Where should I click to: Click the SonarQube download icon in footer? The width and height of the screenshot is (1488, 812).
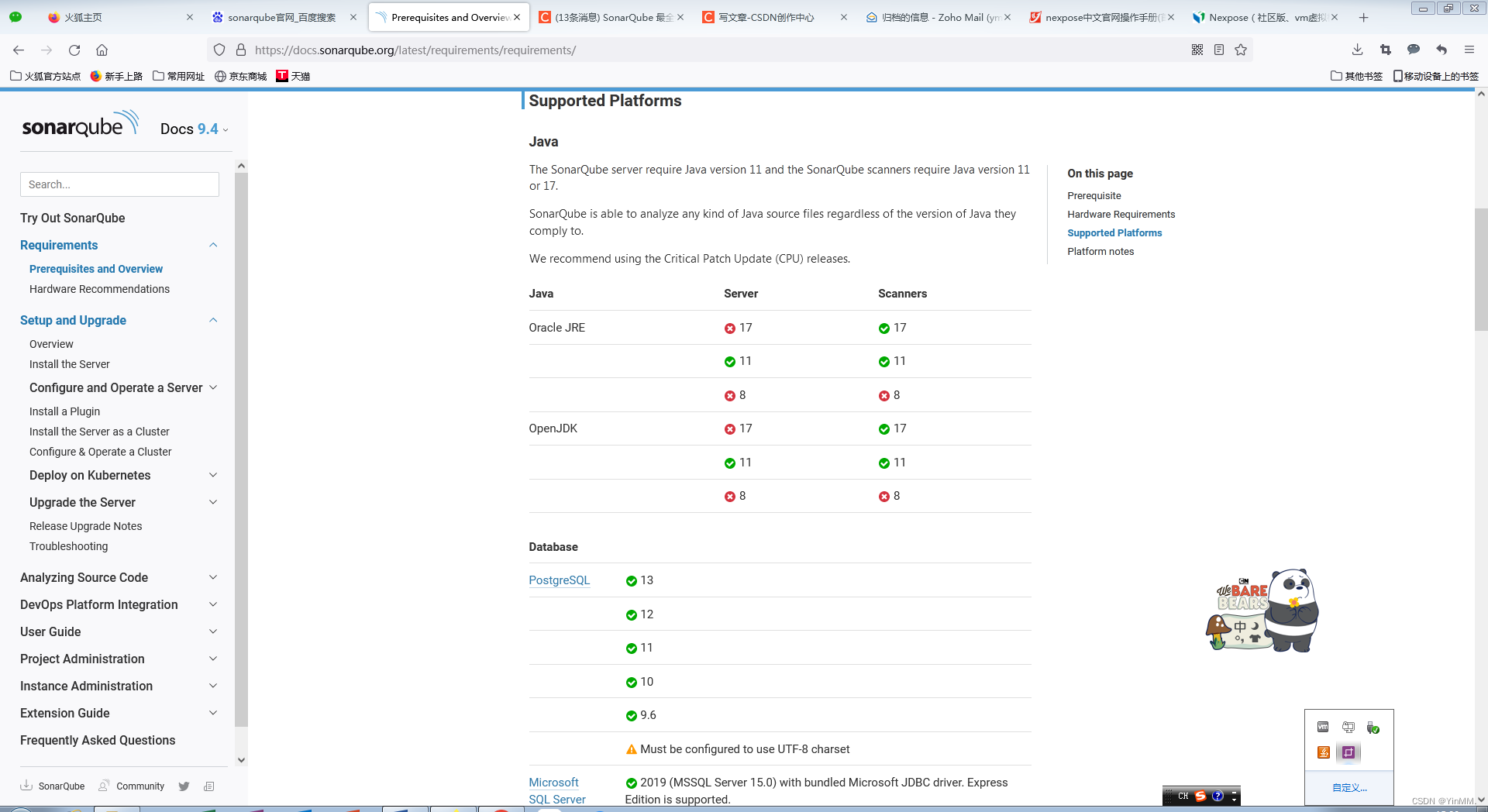pyautogui.click(x=26, y=785)
